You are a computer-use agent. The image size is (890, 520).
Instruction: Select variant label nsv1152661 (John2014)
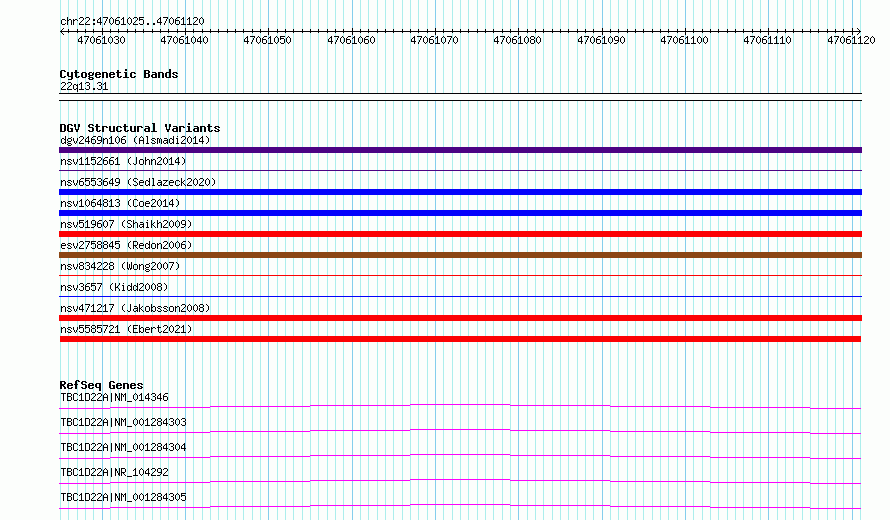point(123,161)
